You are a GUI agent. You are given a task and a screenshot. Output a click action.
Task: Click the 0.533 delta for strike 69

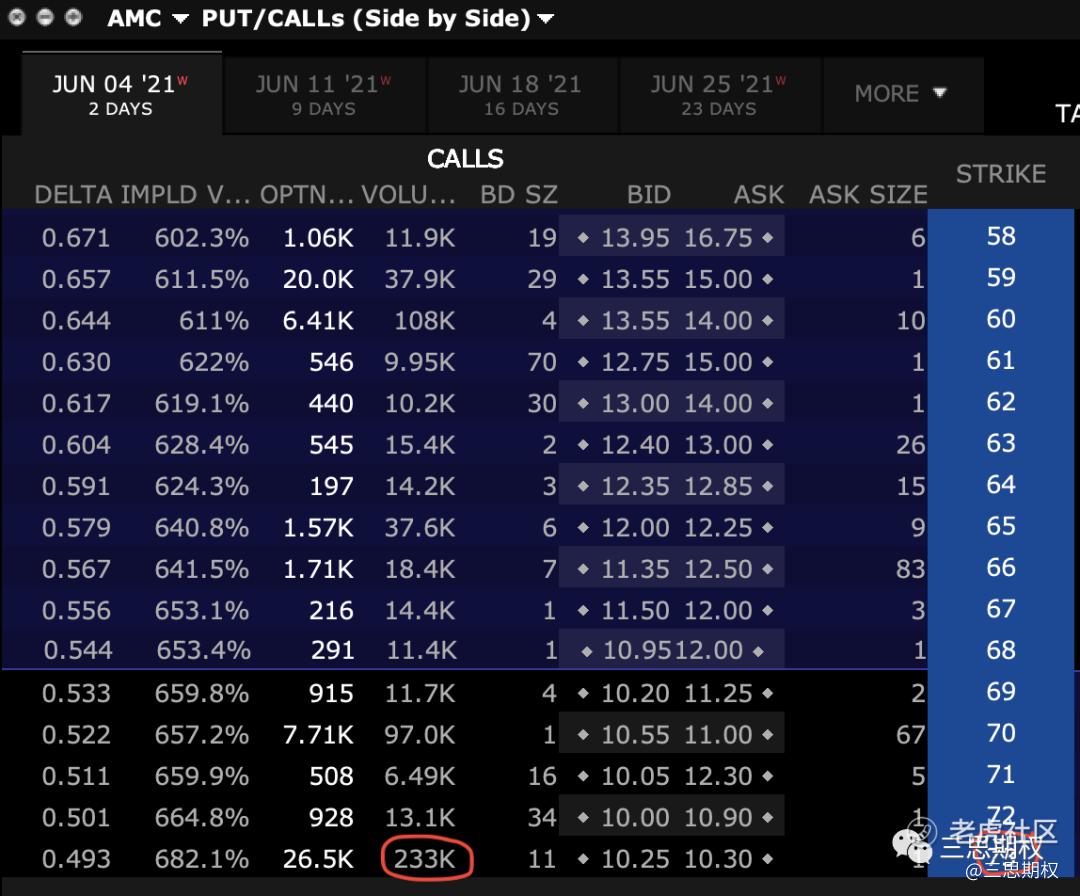coord(76,693)
